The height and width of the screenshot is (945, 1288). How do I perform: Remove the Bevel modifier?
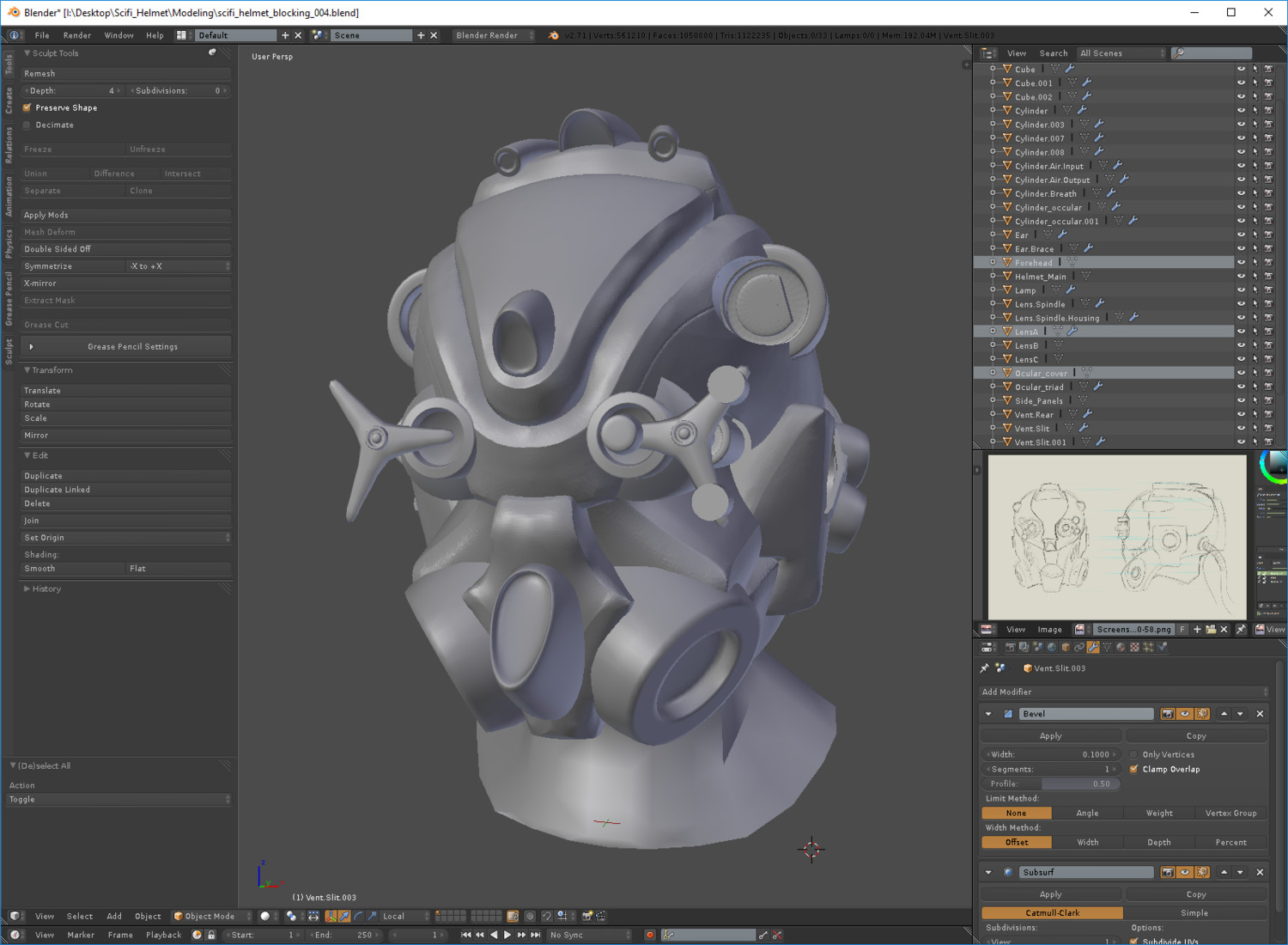pos(1260,714)
